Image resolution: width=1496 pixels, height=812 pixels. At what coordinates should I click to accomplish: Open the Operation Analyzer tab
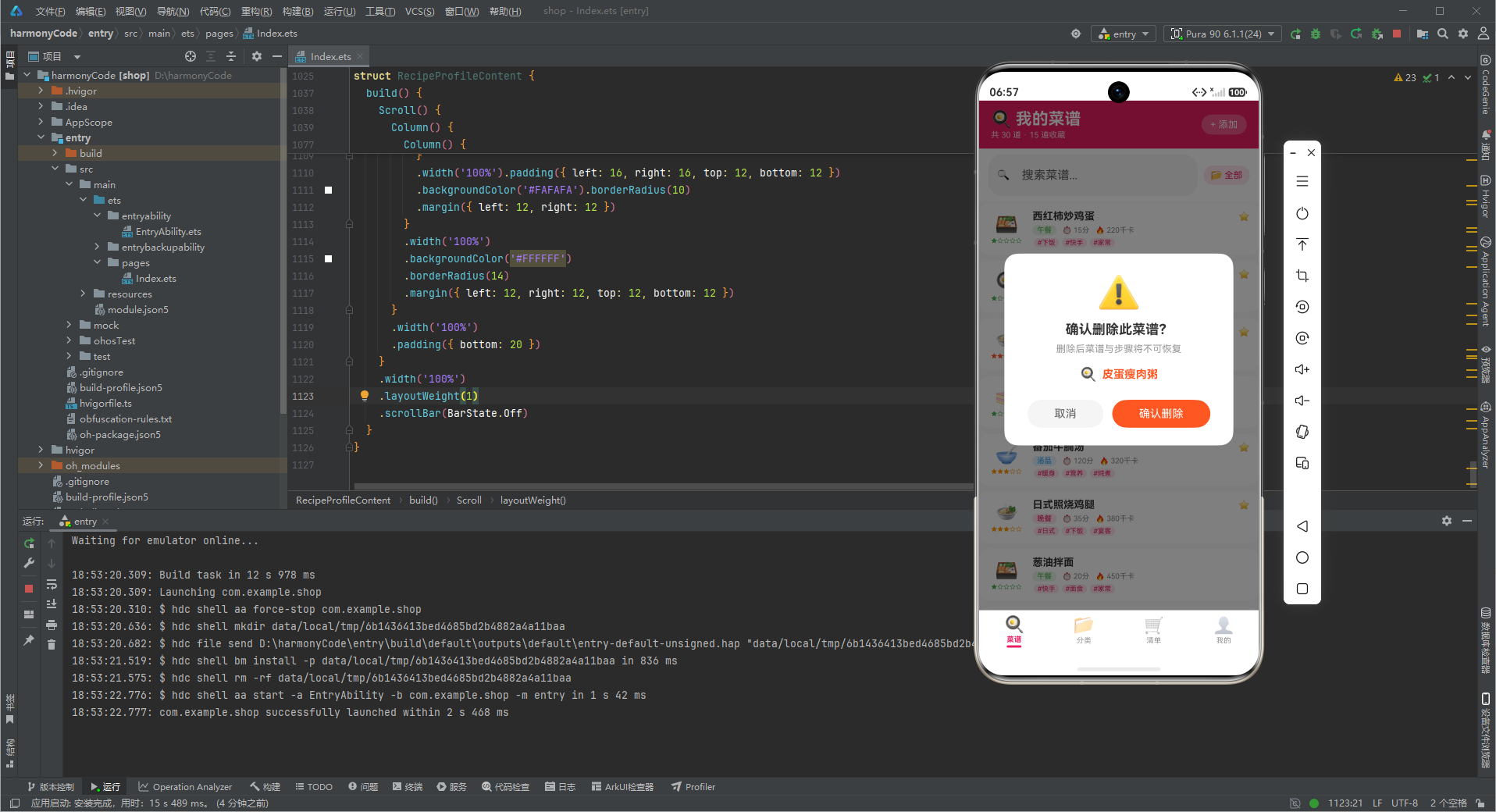coord(185,786)
